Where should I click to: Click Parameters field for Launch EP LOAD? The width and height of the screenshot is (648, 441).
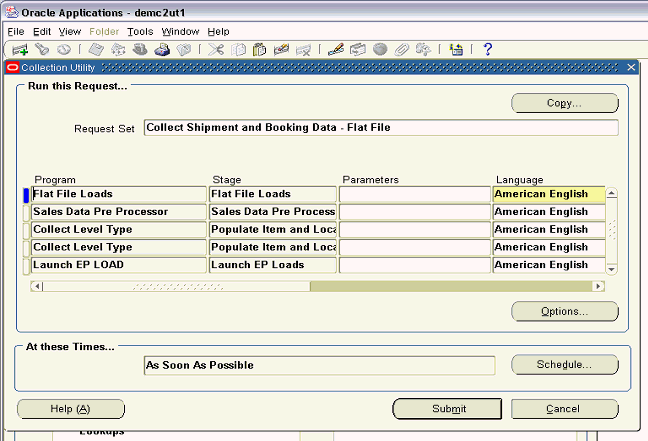tap(415, 265)
